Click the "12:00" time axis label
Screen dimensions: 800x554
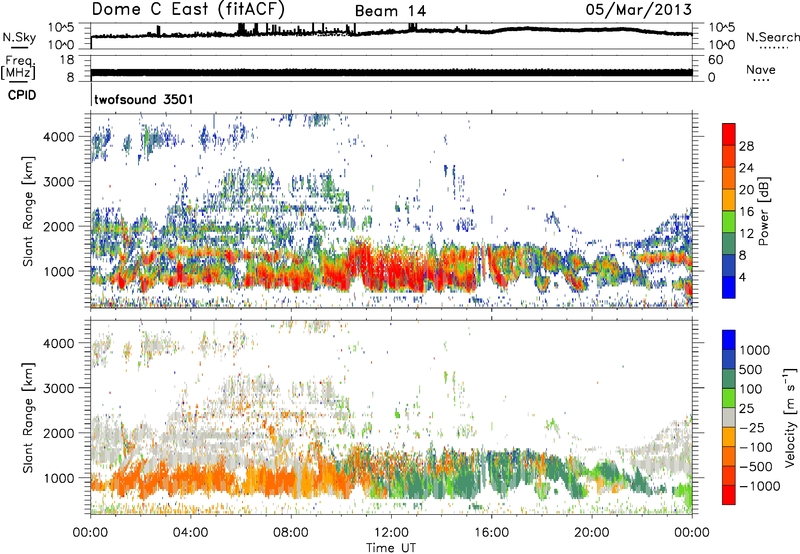391,533
